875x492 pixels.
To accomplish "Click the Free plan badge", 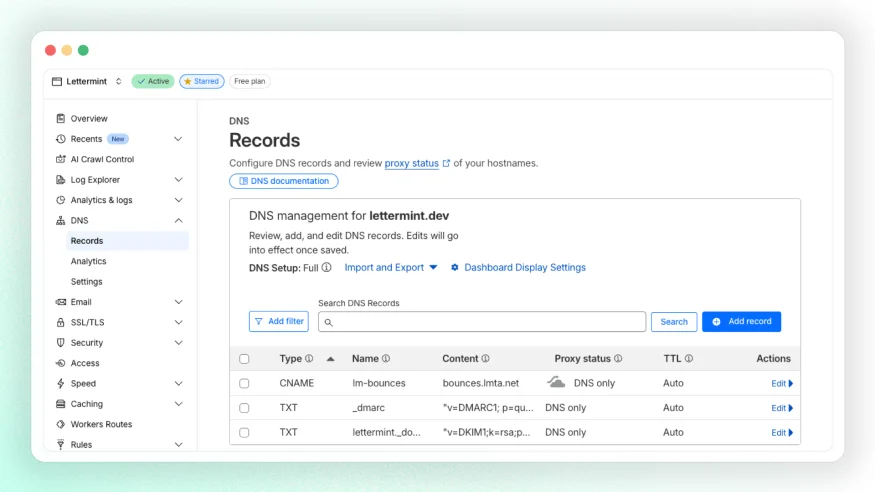I will point(249,81).
